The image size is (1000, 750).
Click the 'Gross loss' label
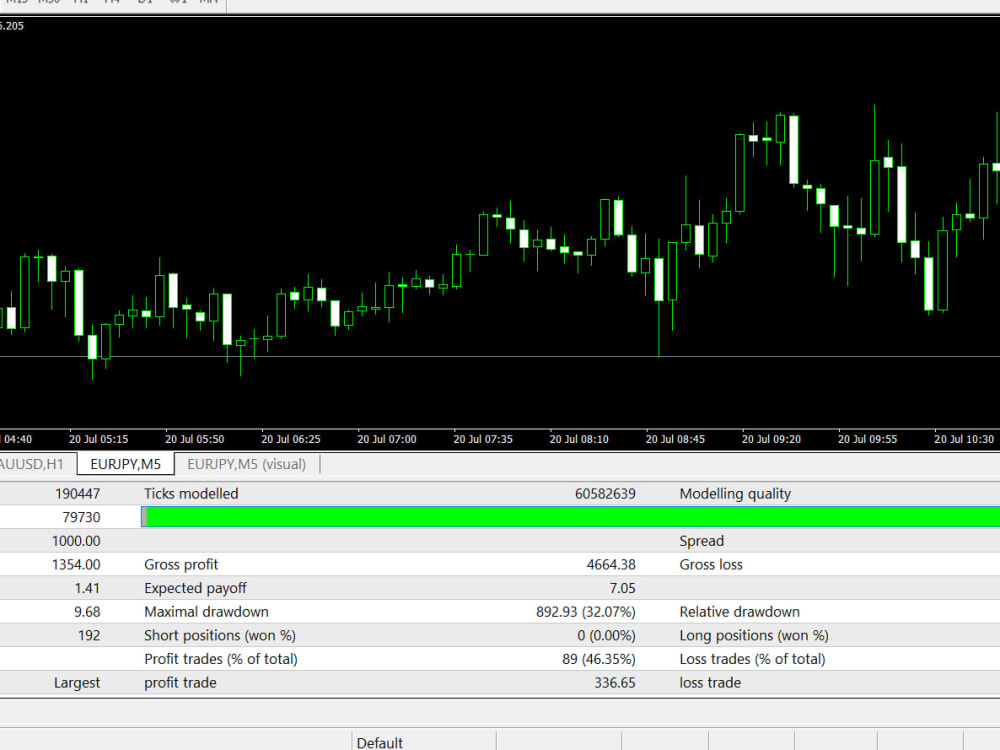pos(710,564)
